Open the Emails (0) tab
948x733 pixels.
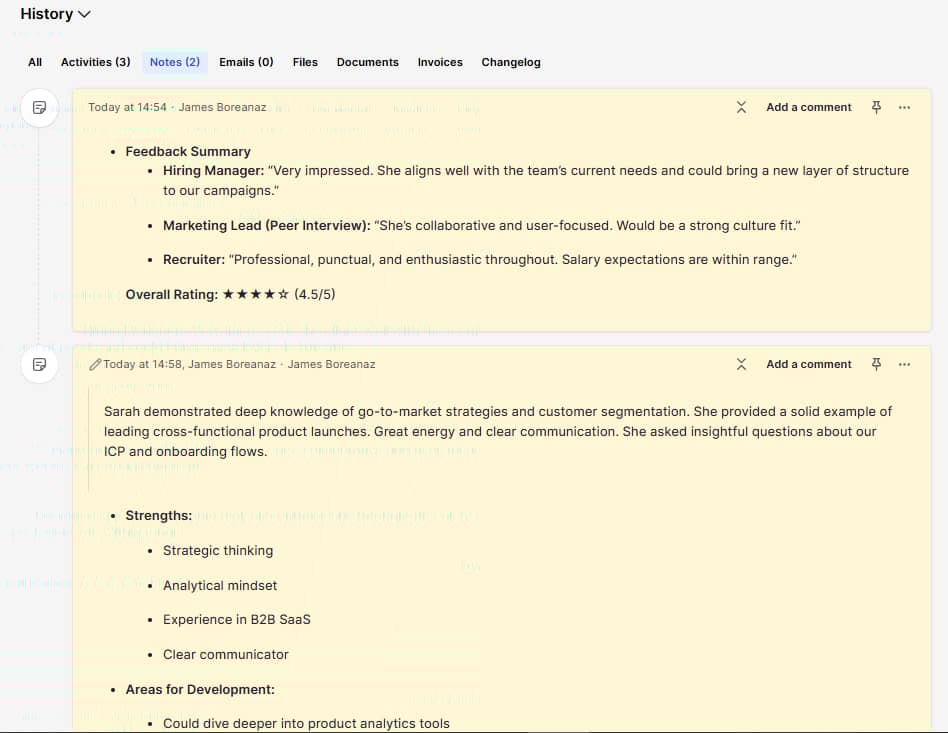245,62
